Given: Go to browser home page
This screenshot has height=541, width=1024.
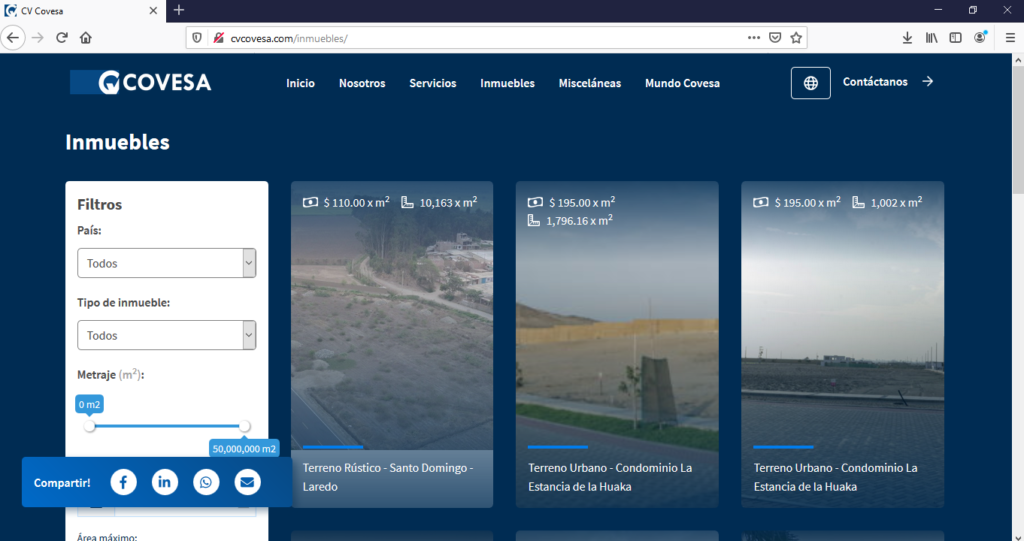Looking at the screenshot, I should coord(86,38).
